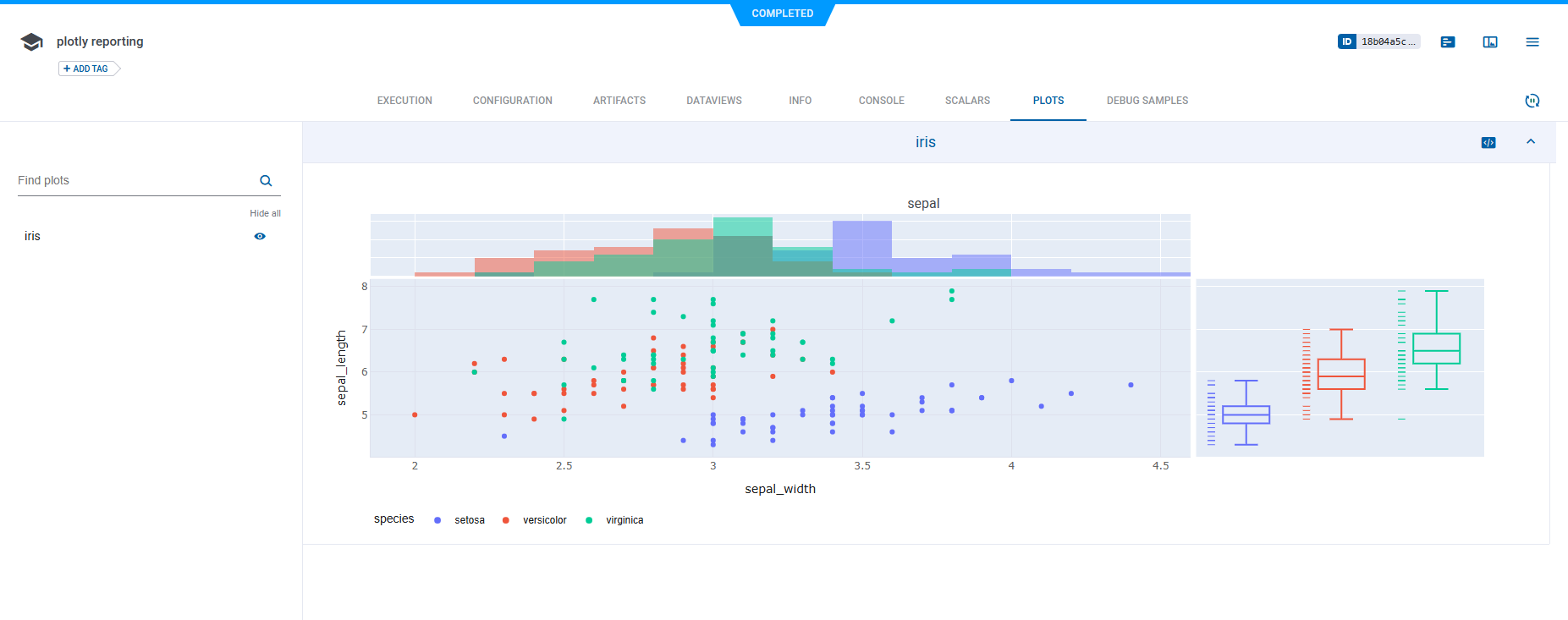The width and height of the screenshot is (1568, 620).
Task: Click the Find plots search field
Action: tap(135, 181)
